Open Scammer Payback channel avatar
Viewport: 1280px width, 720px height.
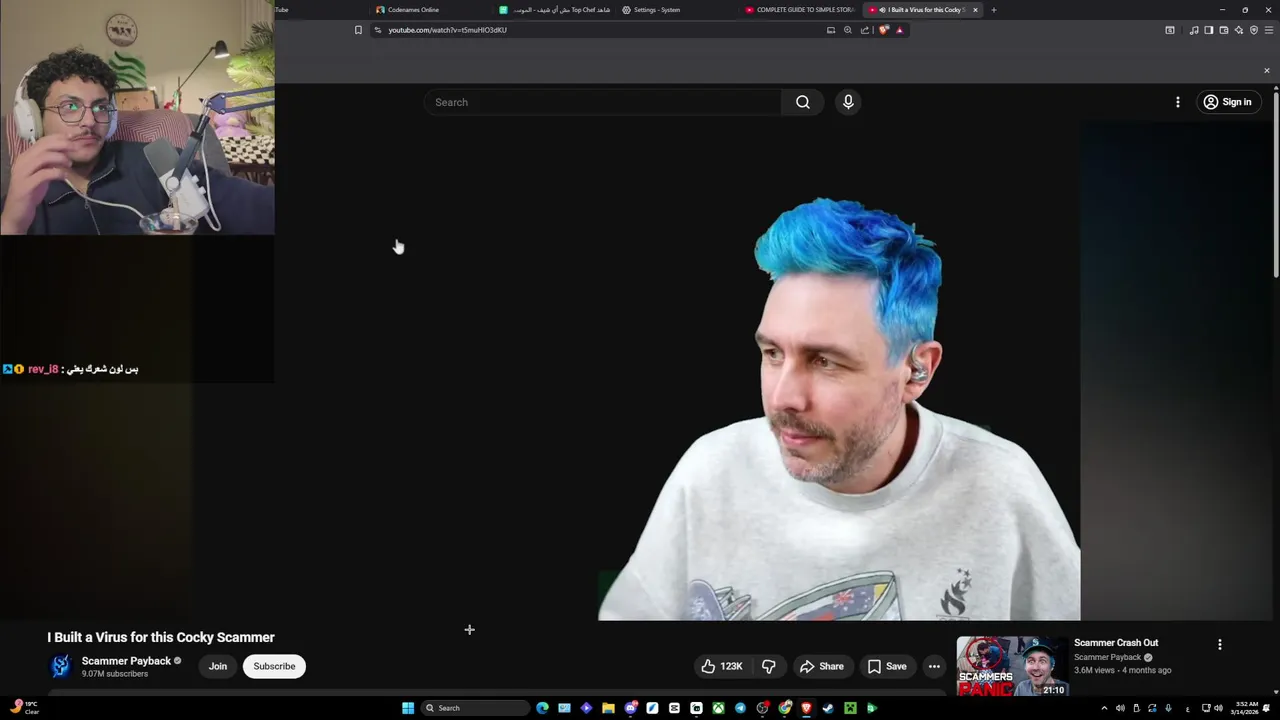61,666
